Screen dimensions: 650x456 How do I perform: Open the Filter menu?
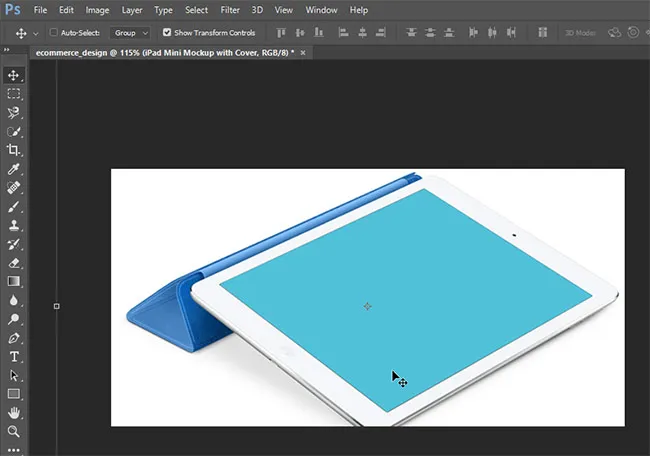(x=230, y=10)
